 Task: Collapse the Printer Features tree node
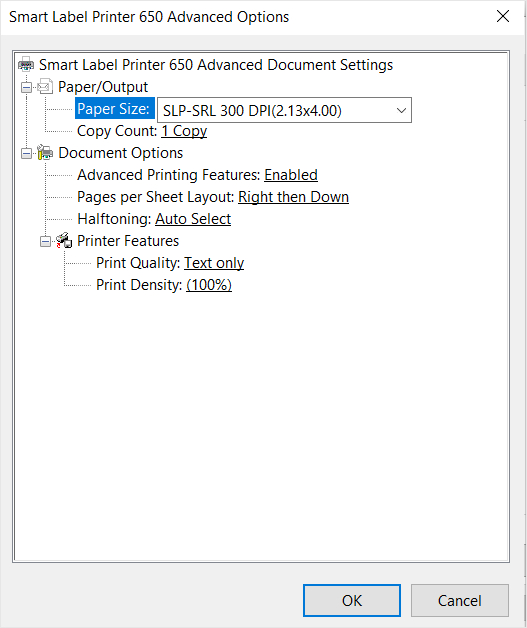(x=45, y=241)
